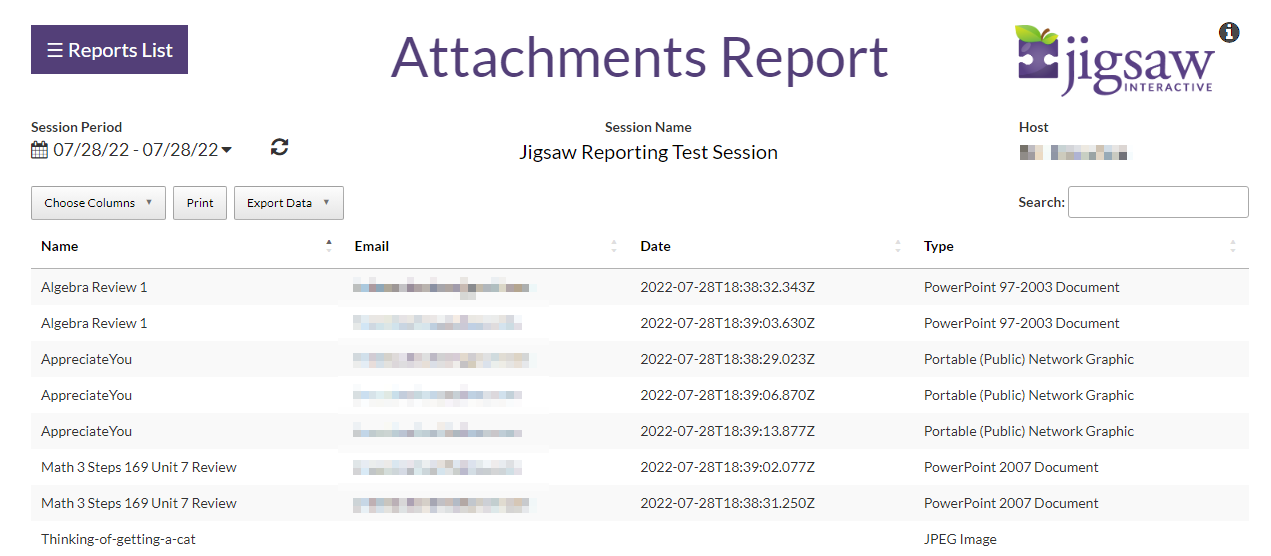Click the refresh icon beside session period
The height and width of the screenshot is (556, 1271).
click(280, 148)
